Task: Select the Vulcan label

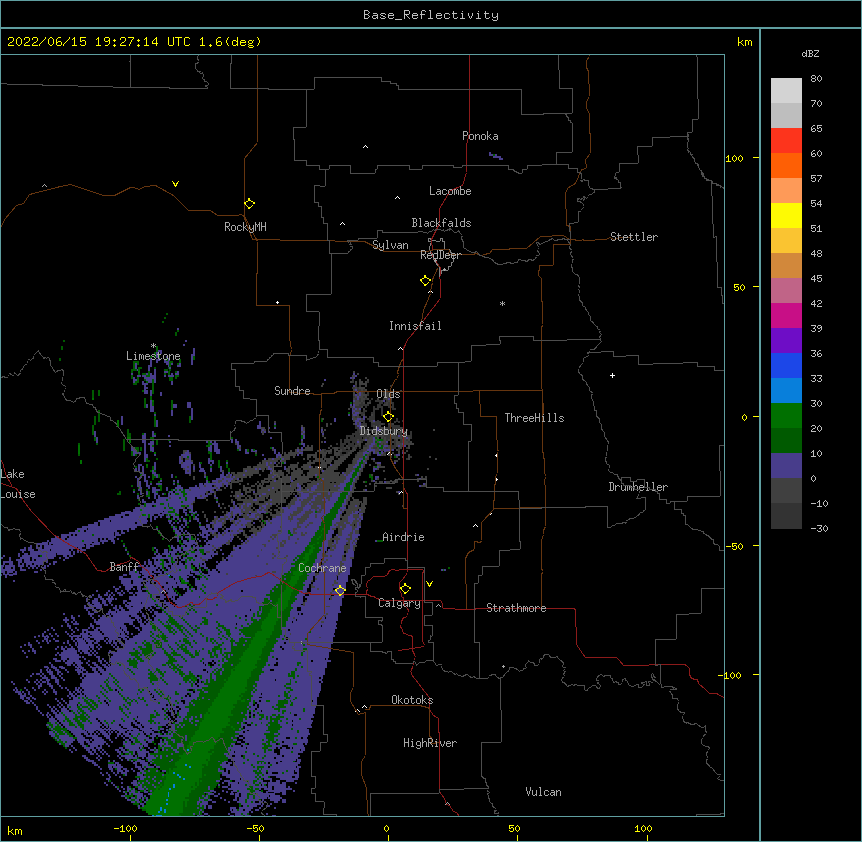Action: (543, 792)
